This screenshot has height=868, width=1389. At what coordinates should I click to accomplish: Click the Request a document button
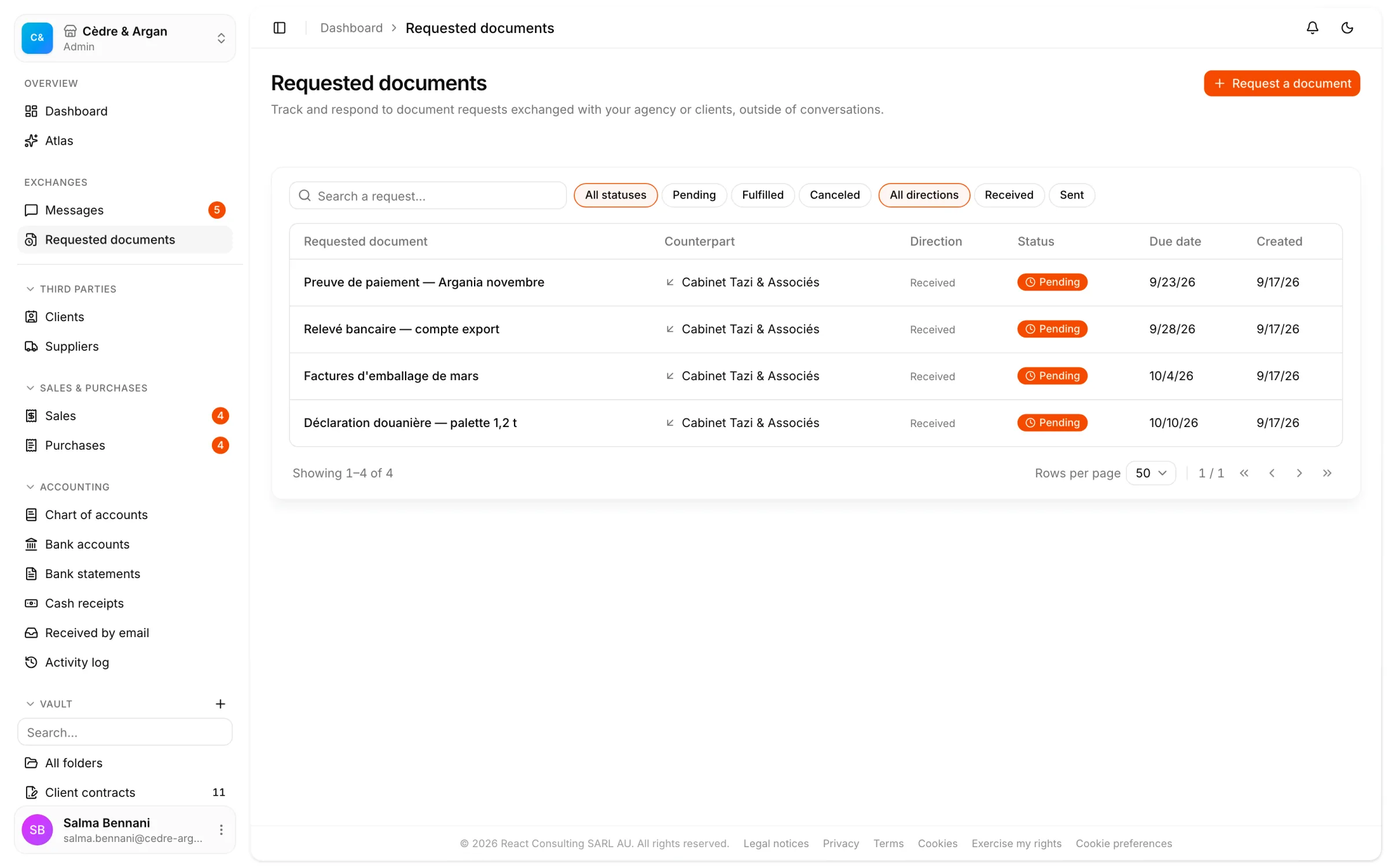tap(1281, 83)
